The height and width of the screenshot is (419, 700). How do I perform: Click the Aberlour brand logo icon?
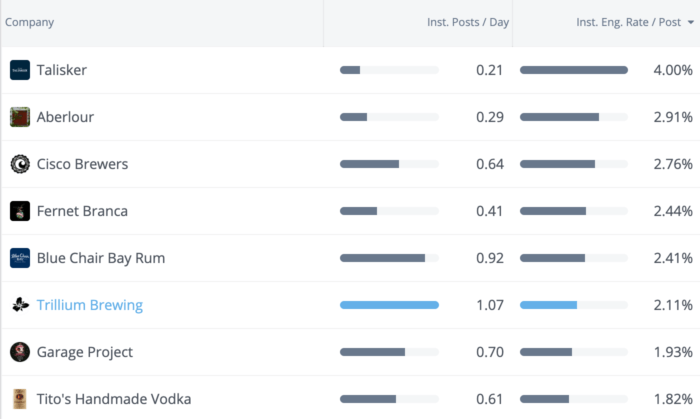(x=20, y=117)
